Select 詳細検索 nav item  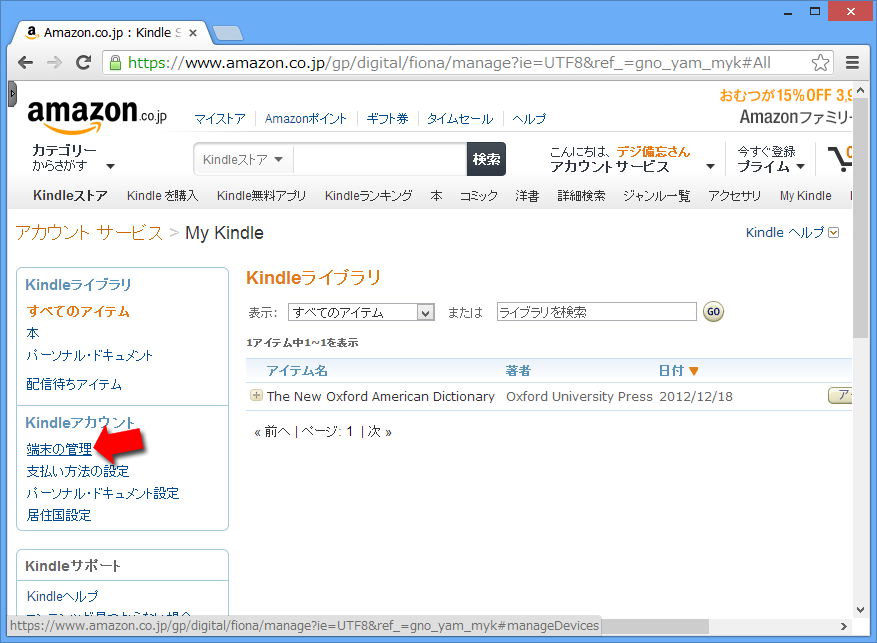[581, 195]
